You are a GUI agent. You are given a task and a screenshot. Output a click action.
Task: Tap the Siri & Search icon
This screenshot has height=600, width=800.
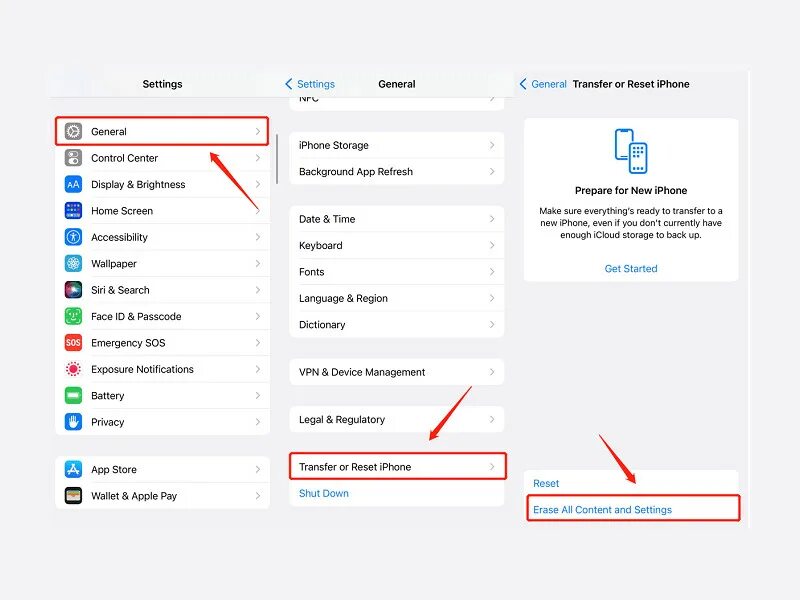coord(73,290)
